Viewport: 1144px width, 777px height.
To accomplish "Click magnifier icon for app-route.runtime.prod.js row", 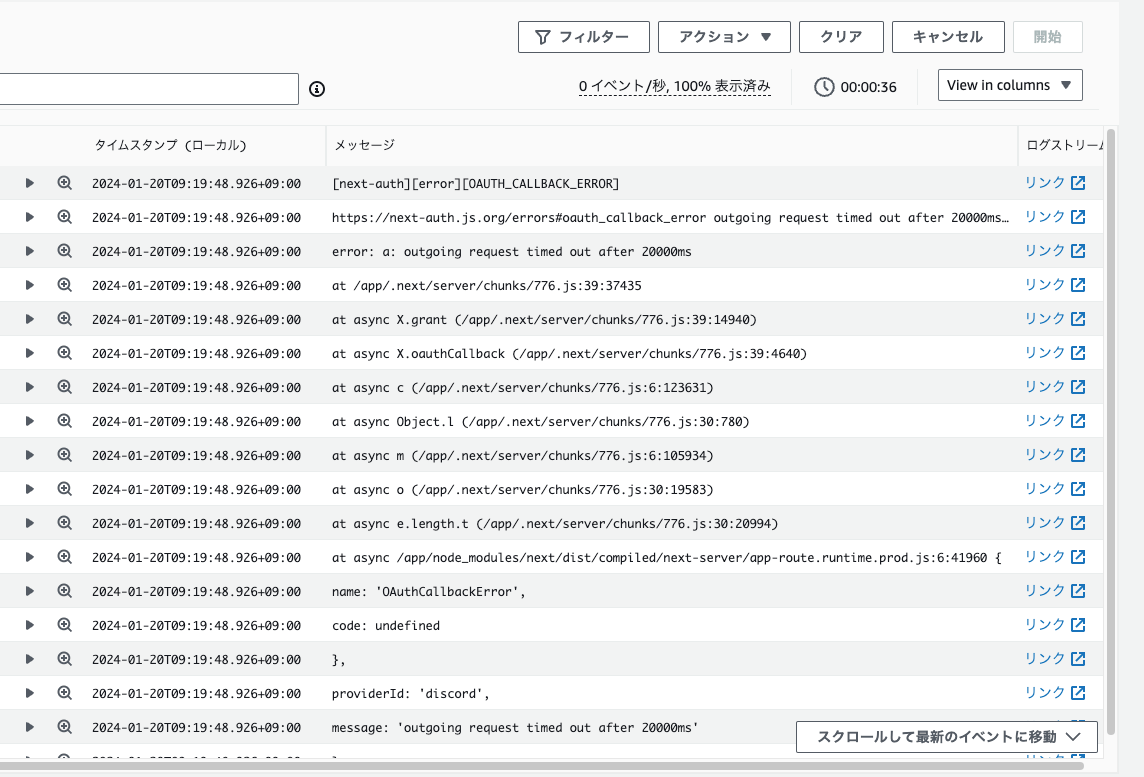I will pyautogui.click(x=64, y=557).
